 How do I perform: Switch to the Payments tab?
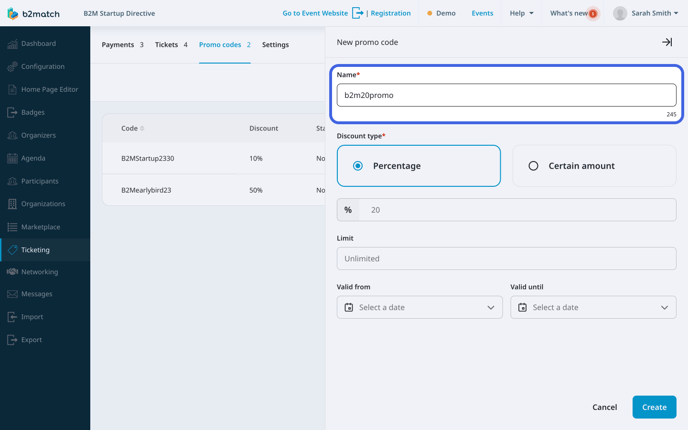122,45
